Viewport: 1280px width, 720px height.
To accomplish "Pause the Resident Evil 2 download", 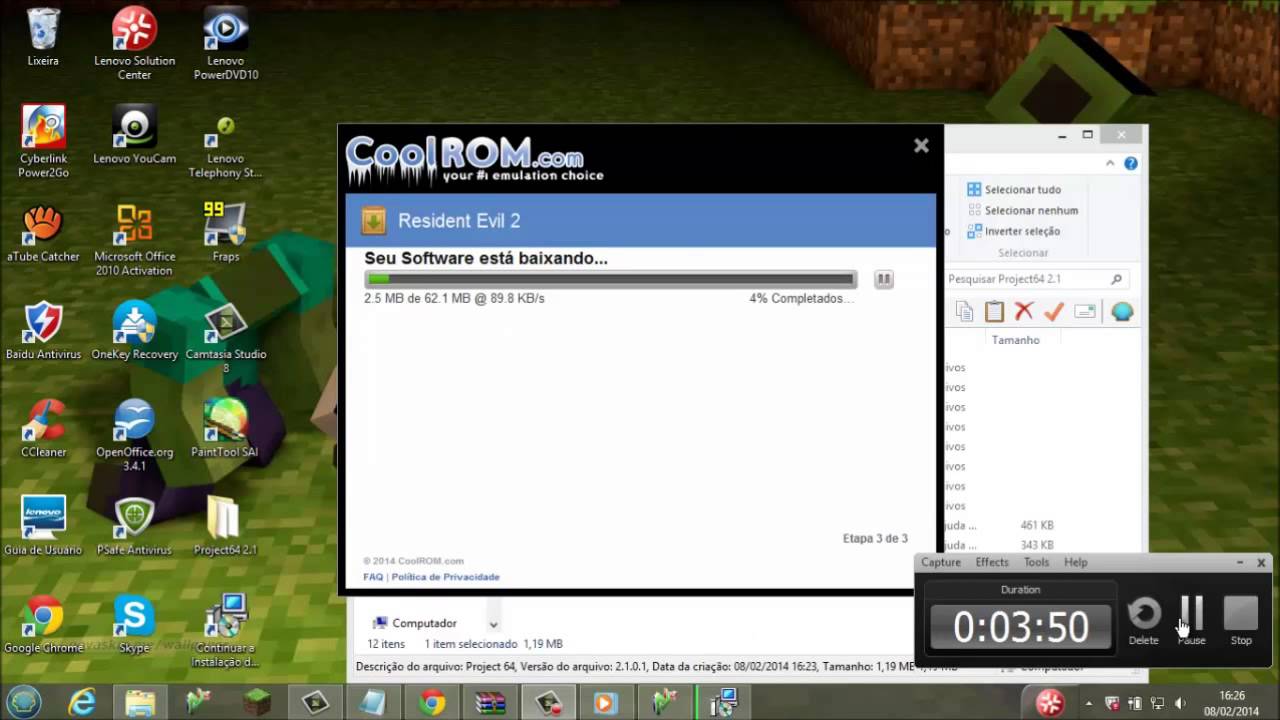I will [884, 279].
